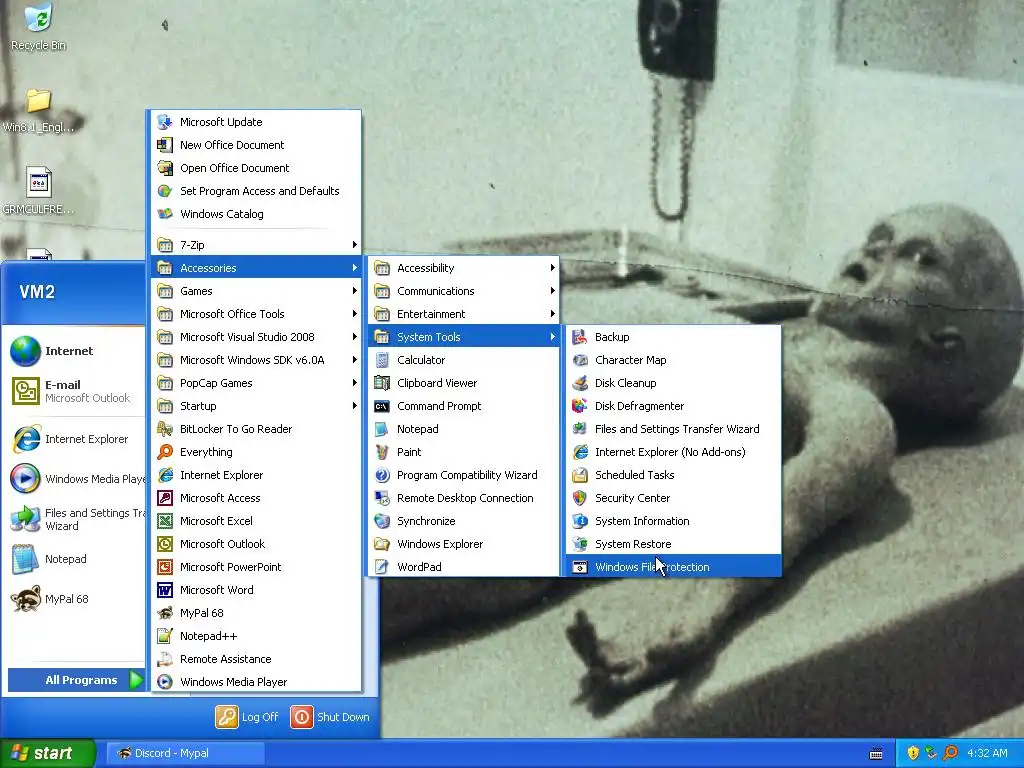Screen dimensions: 1024x768
Task: Launch System Restore icon
Action: click(580, 543)
